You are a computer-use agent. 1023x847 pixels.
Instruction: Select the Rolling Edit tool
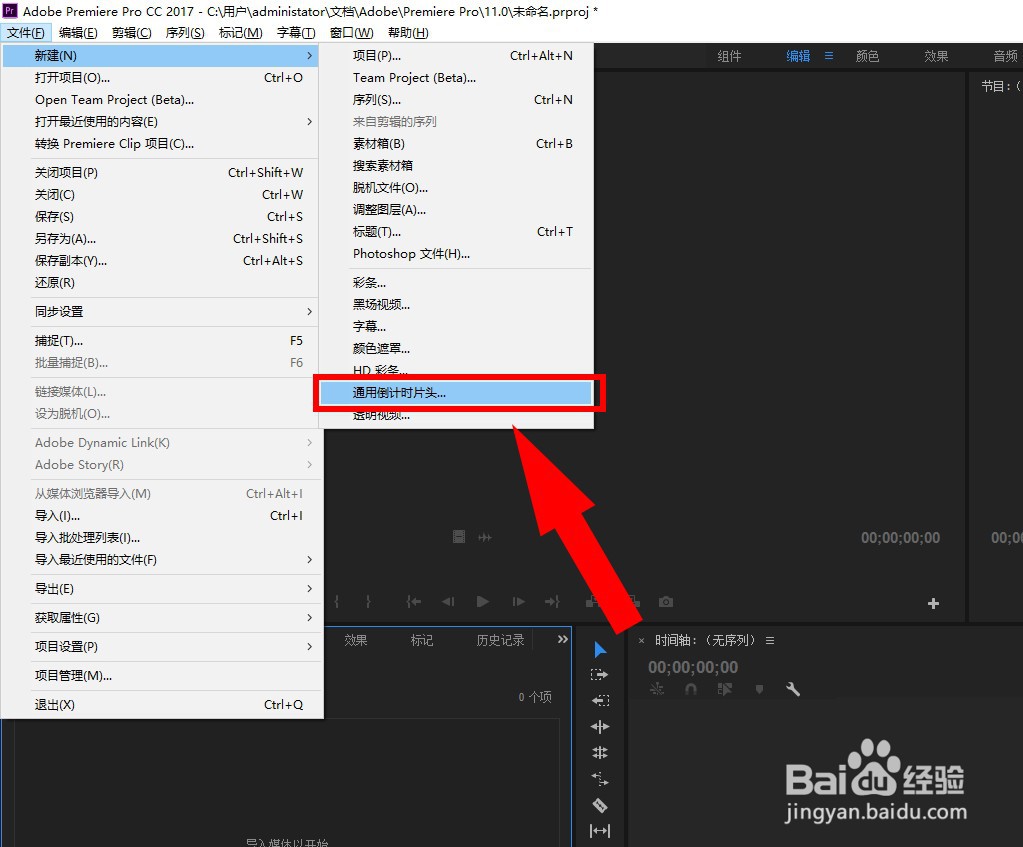pyautogui.click(x=600, y=752)
